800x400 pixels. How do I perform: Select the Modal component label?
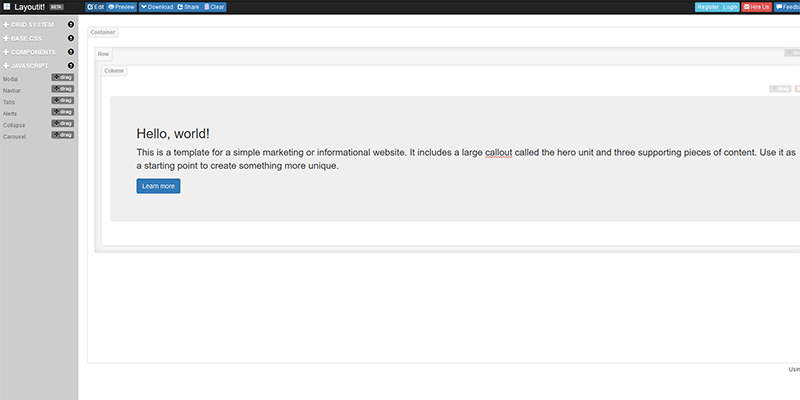point(10,80)
